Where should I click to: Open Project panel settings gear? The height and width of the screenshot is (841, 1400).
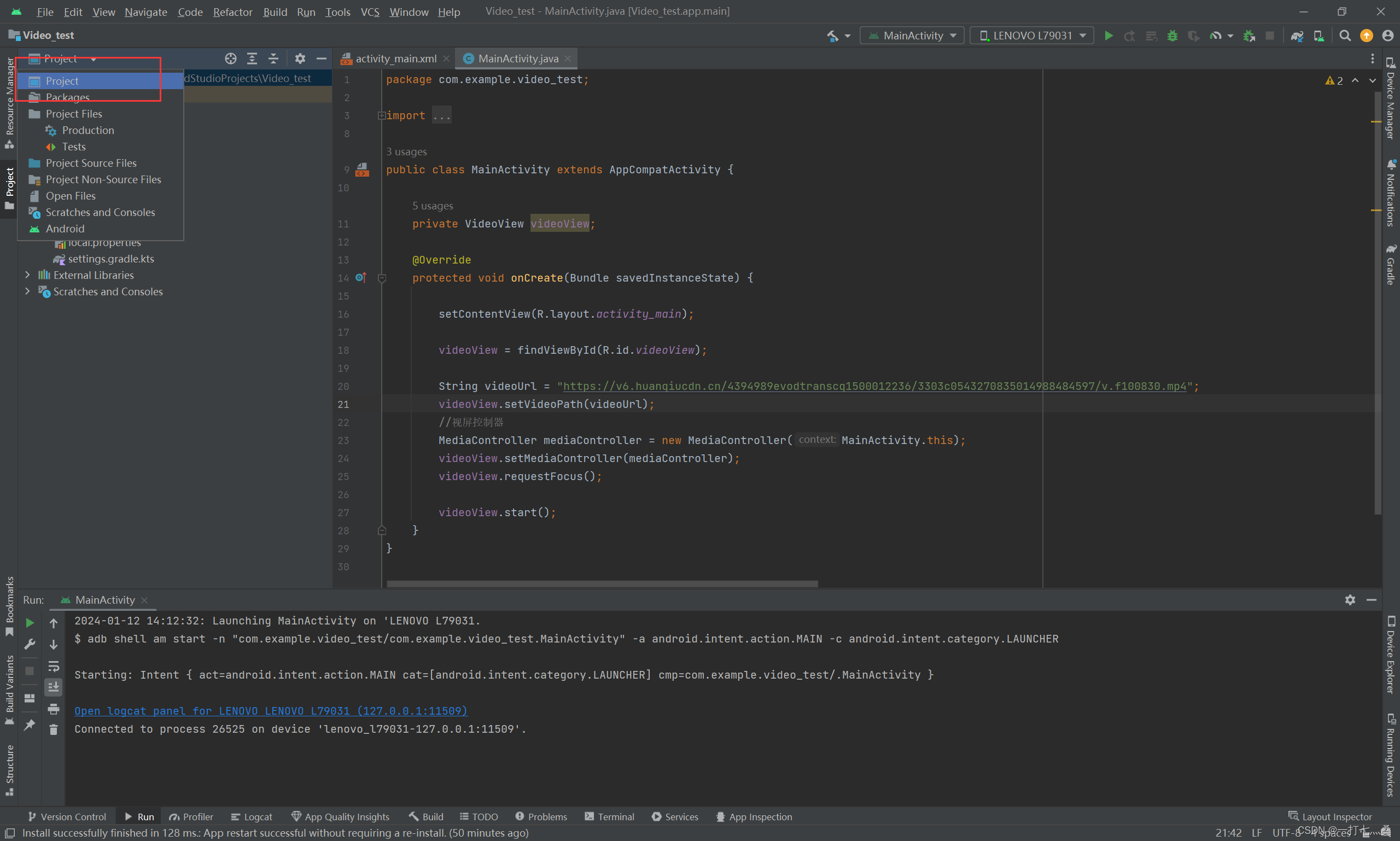300,59
